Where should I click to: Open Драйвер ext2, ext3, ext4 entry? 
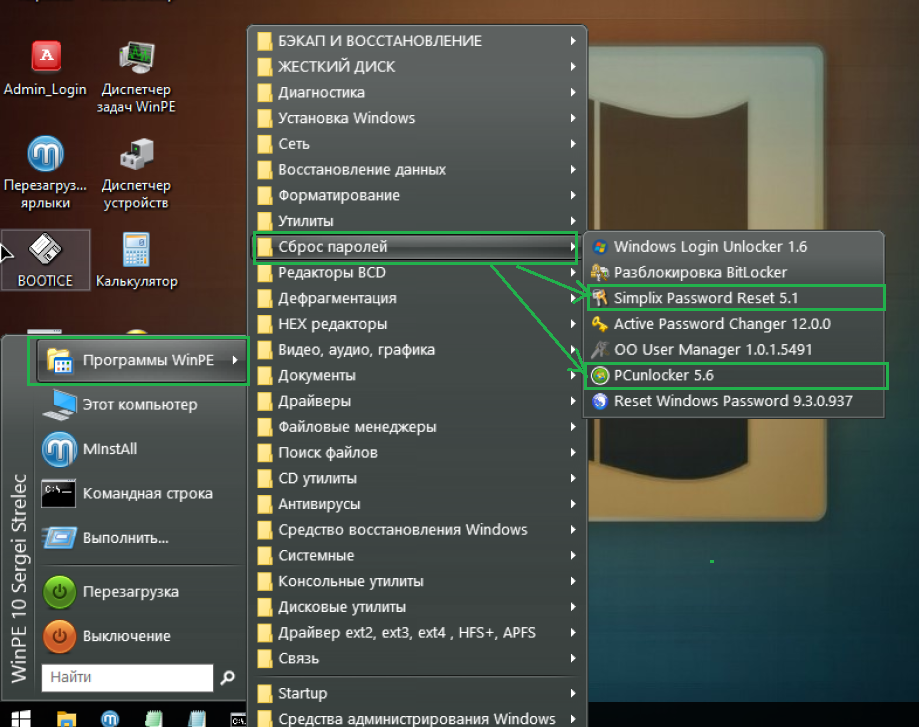[x=417, y=634]
